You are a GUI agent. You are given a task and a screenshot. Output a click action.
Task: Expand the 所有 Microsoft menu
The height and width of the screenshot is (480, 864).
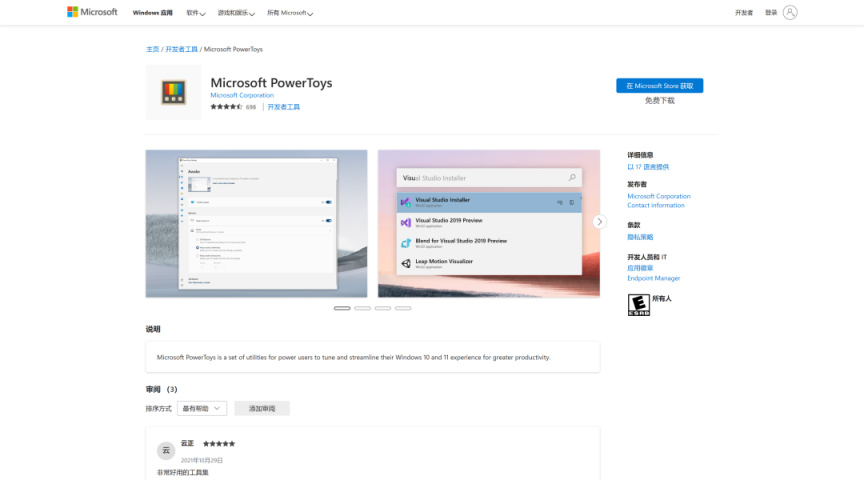pos(290,13)
